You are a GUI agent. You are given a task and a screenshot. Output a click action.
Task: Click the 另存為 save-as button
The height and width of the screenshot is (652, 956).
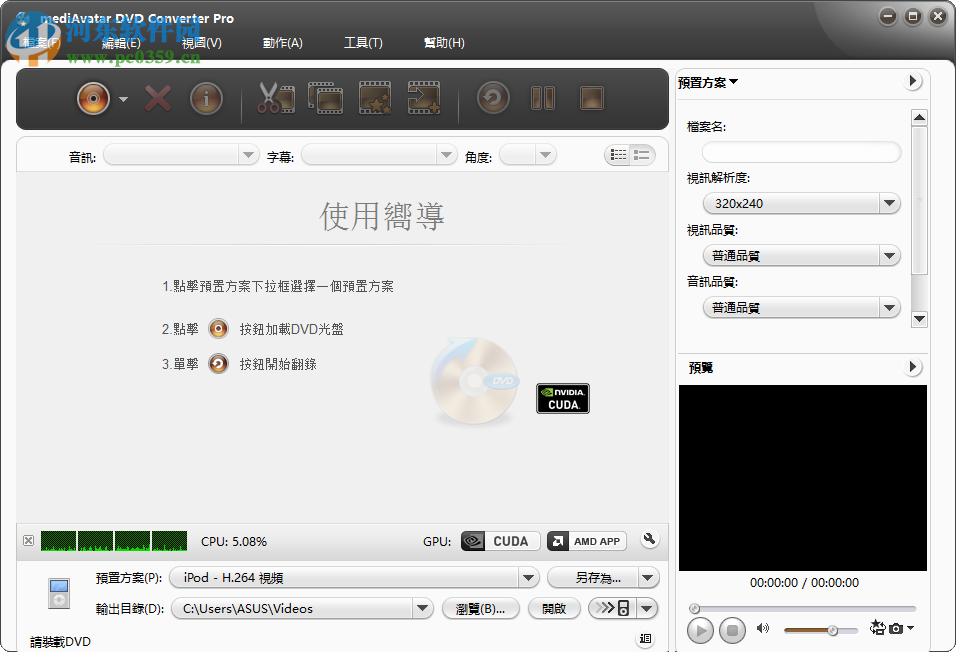click(x=595, y=577)
